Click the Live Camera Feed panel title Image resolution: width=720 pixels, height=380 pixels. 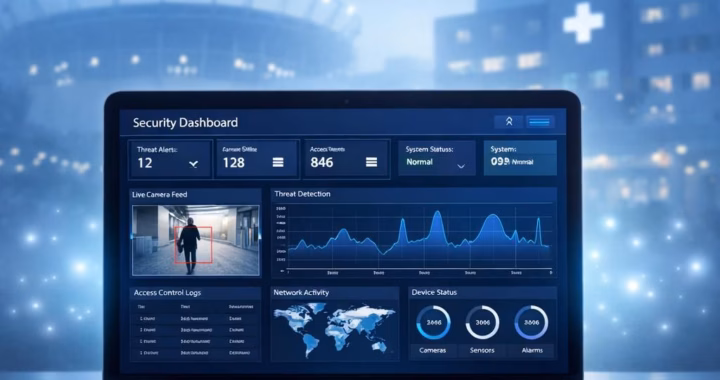tap(159, 195)
